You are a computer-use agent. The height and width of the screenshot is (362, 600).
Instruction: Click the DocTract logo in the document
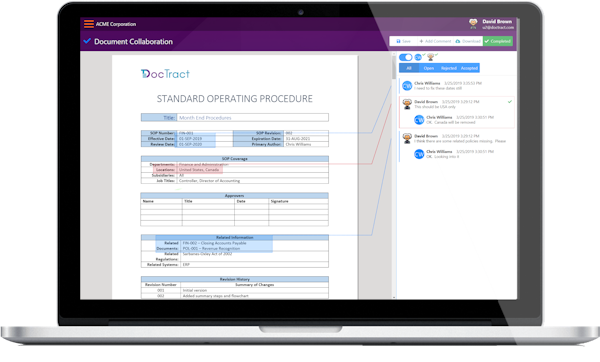[165, 74]
